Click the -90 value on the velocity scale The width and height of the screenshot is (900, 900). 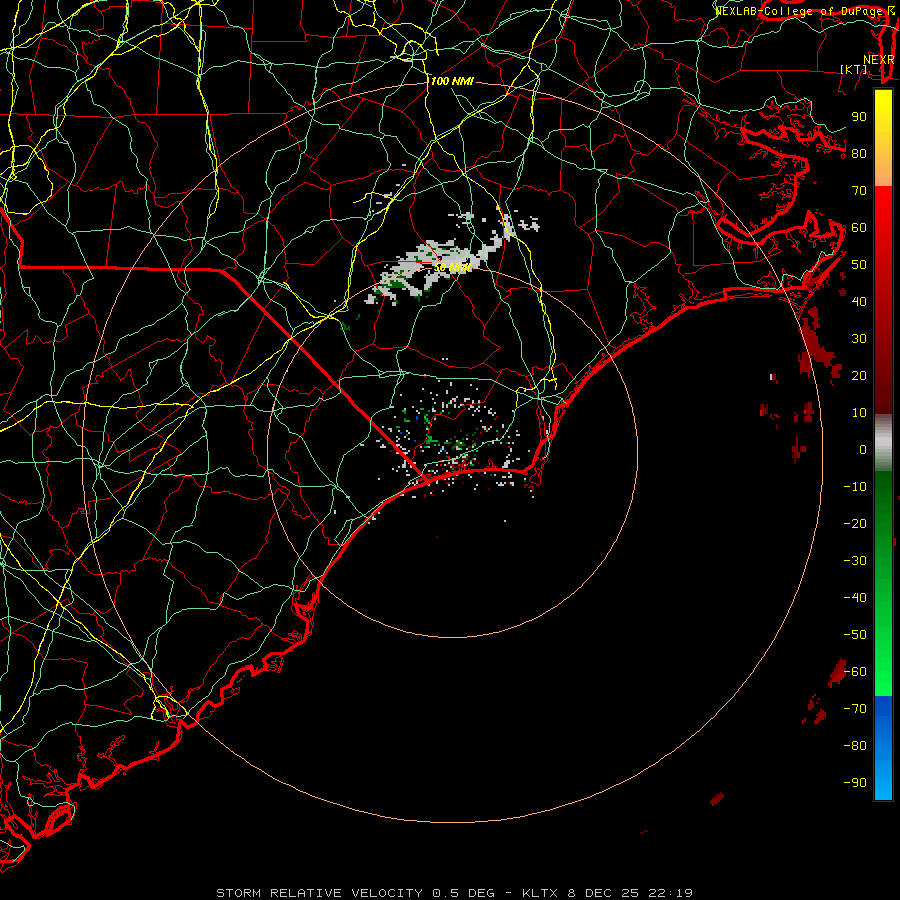click(x=855, y=783)
